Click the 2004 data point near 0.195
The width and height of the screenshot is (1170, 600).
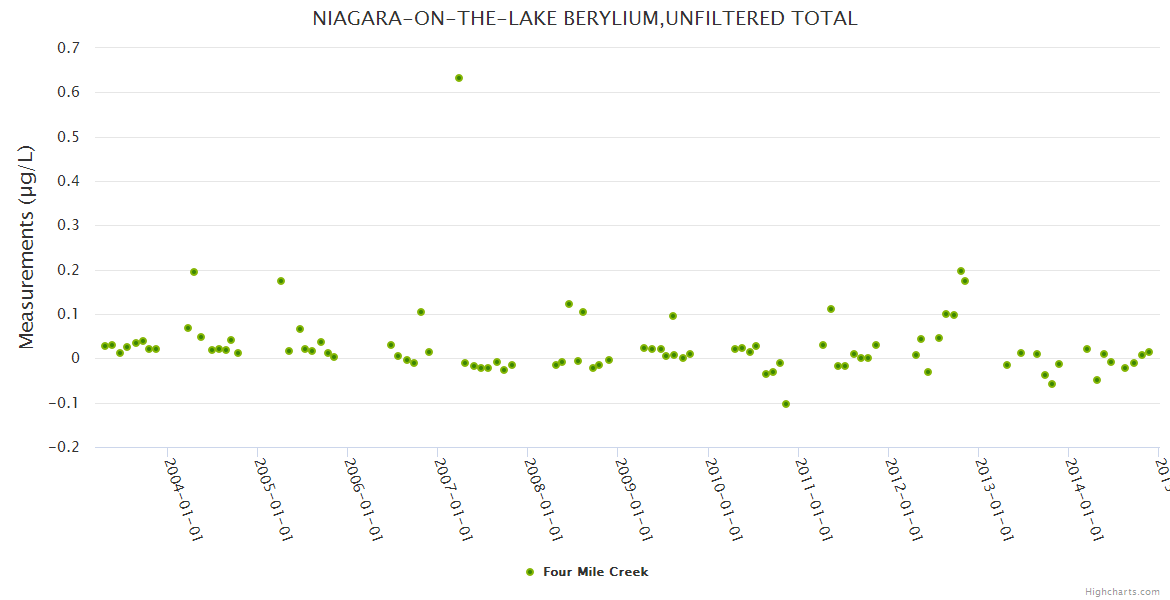click(194, 272)
